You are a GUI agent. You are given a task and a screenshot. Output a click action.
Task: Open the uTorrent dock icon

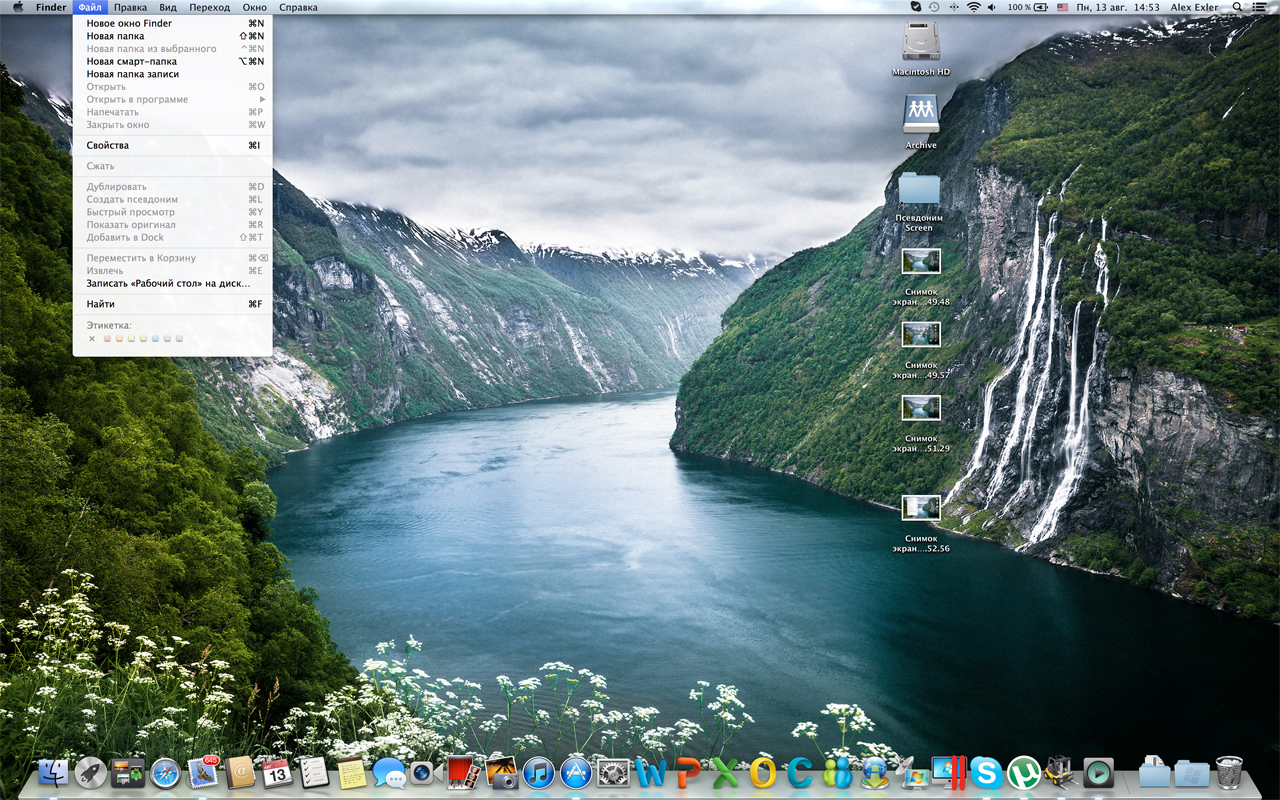(1023, 773)
